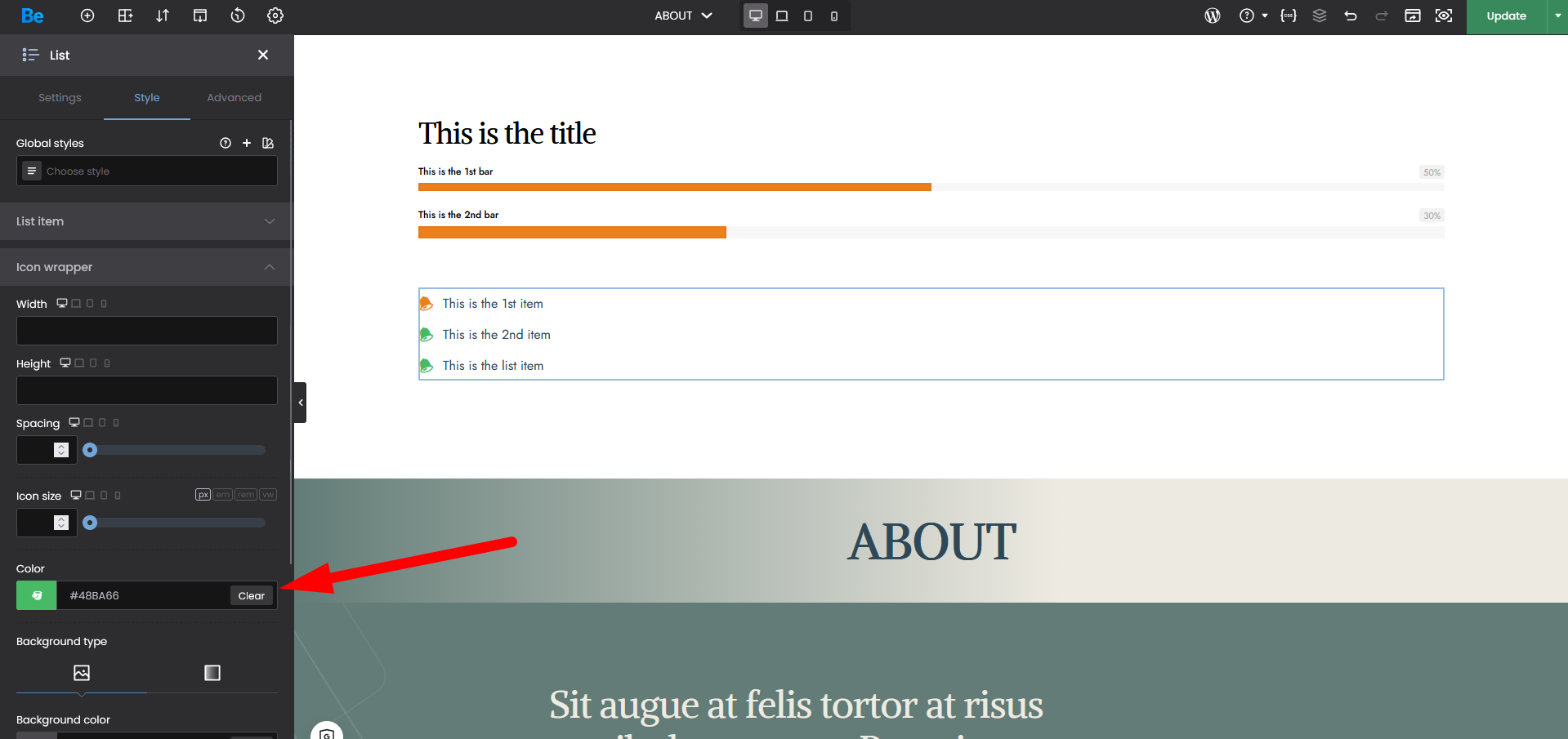Select gradient background type
The height and width of the screenshot is (739, 1568).
[212, 673]
